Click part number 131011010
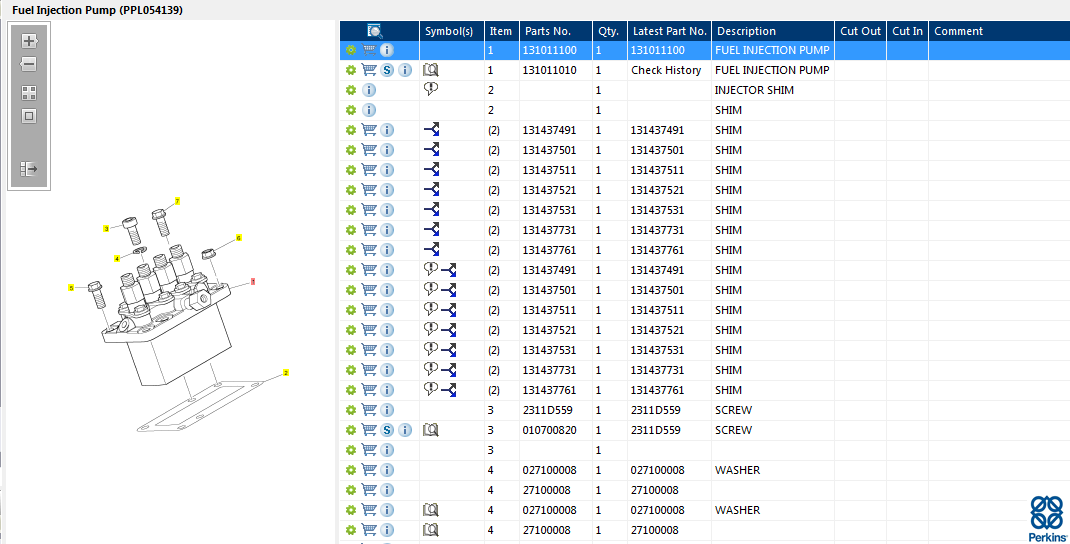Image resolution: width=1070 pixels, height=544 pixels. coord(549,70)
